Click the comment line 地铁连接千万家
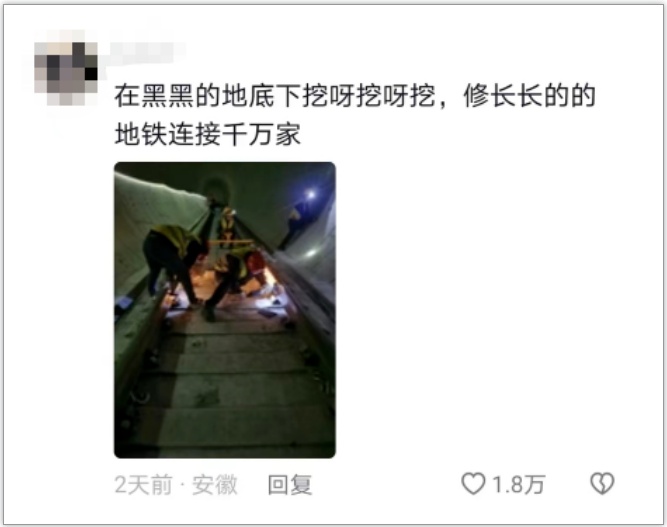 pos(208,134)
